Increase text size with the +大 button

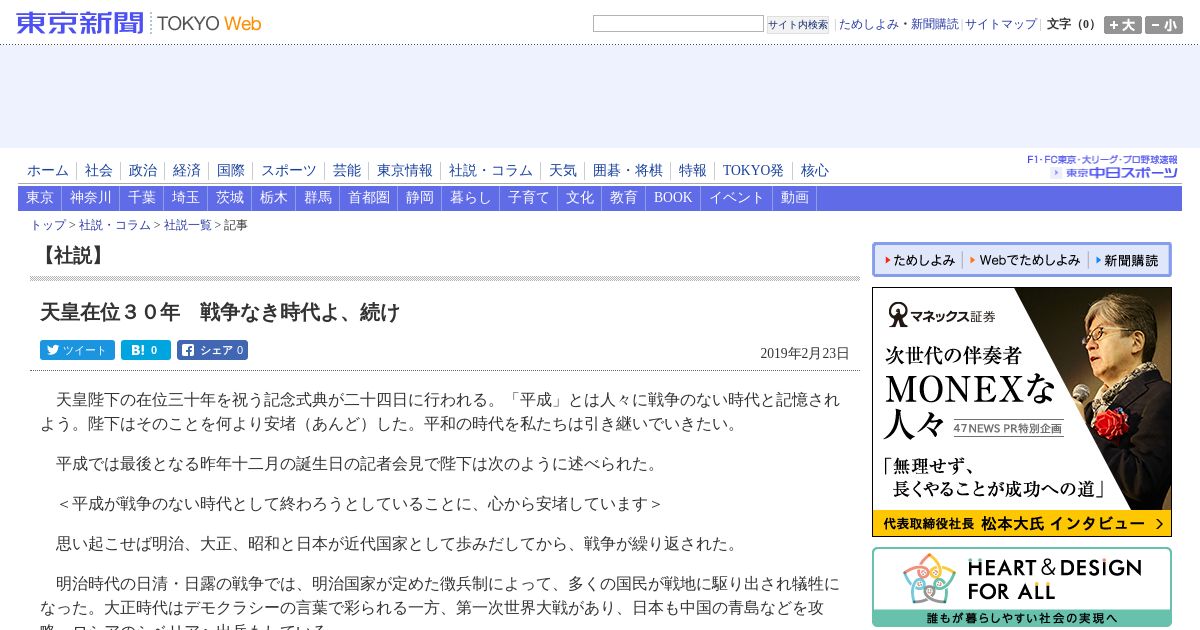point(1122,25)
